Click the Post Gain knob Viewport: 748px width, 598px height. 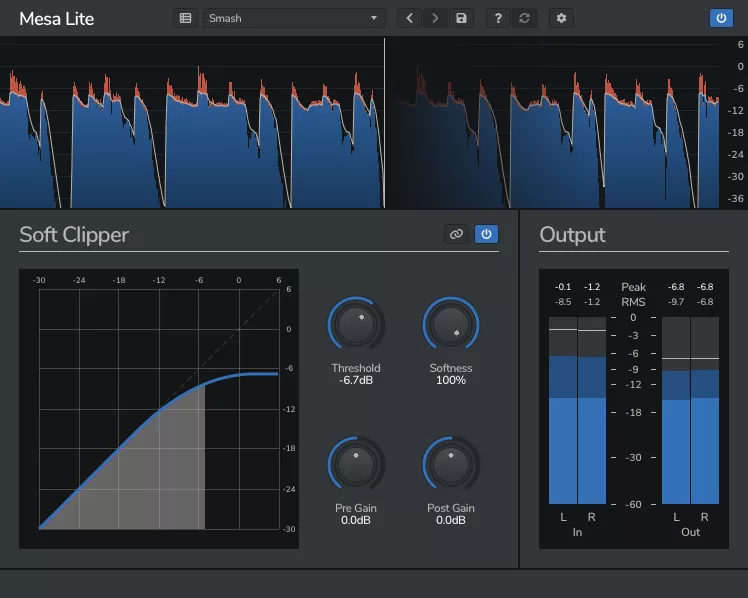point(451,464)
